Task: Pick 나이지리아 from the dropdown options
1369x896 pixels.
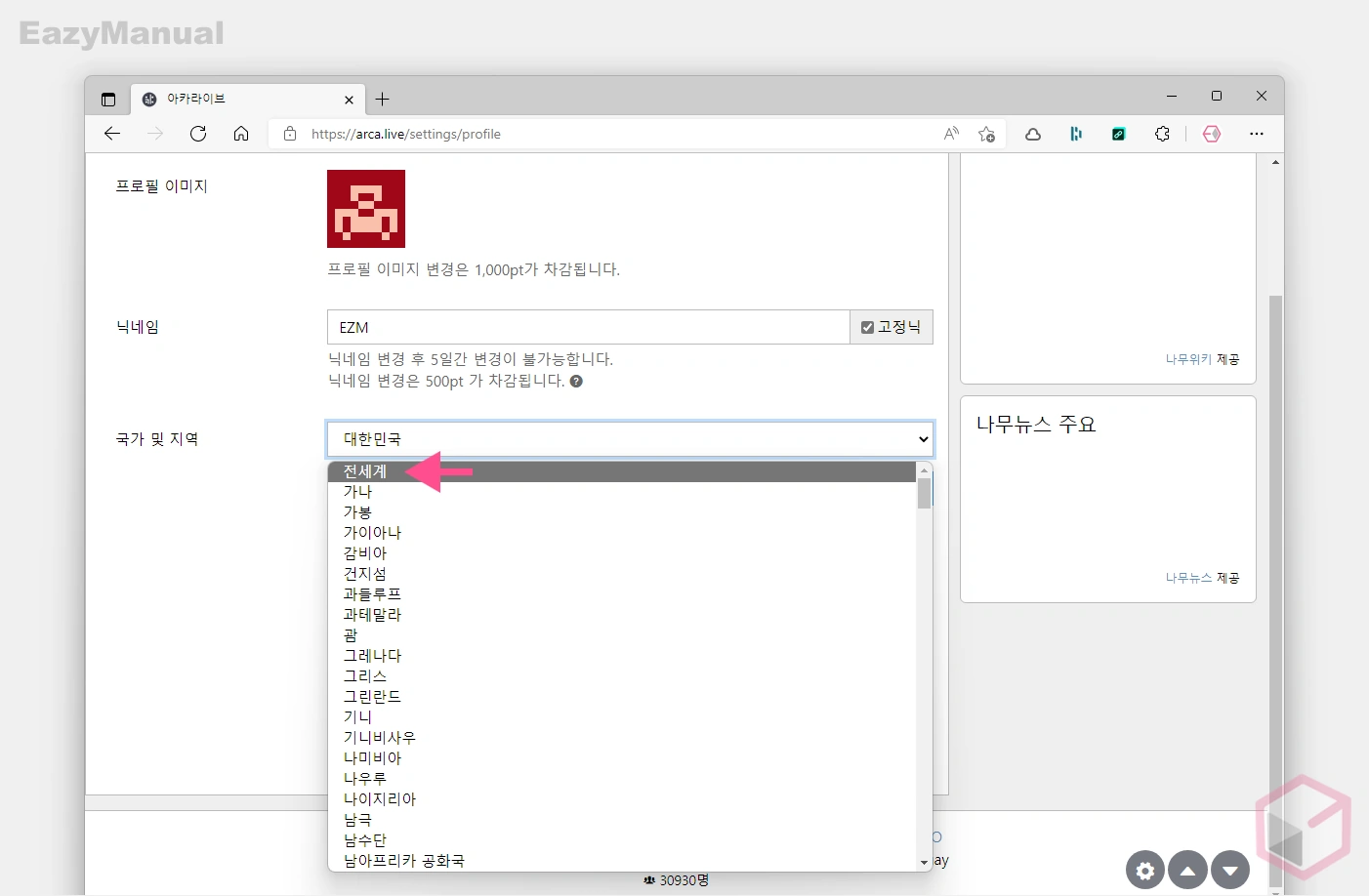Action: (380, 799)
